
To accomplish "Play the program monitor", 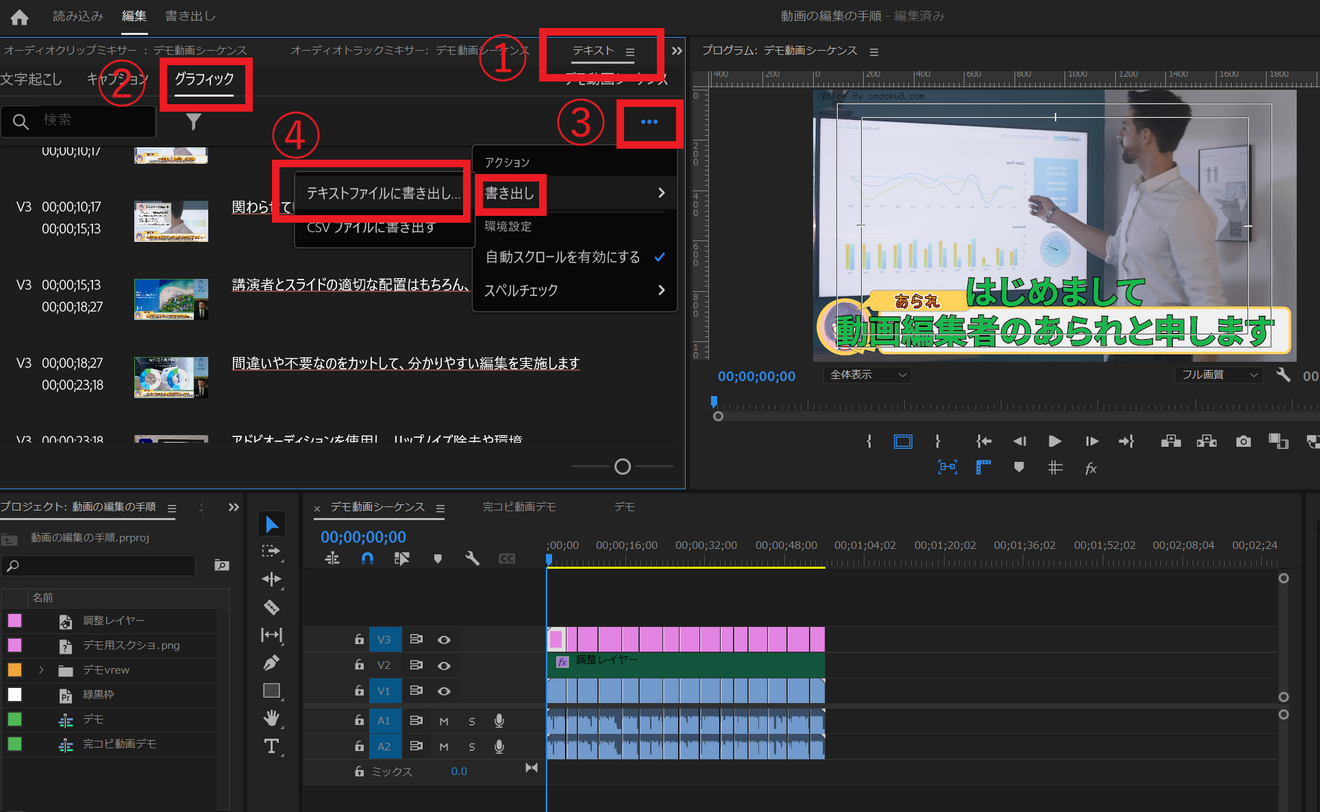I will [x=1055, y=441].
